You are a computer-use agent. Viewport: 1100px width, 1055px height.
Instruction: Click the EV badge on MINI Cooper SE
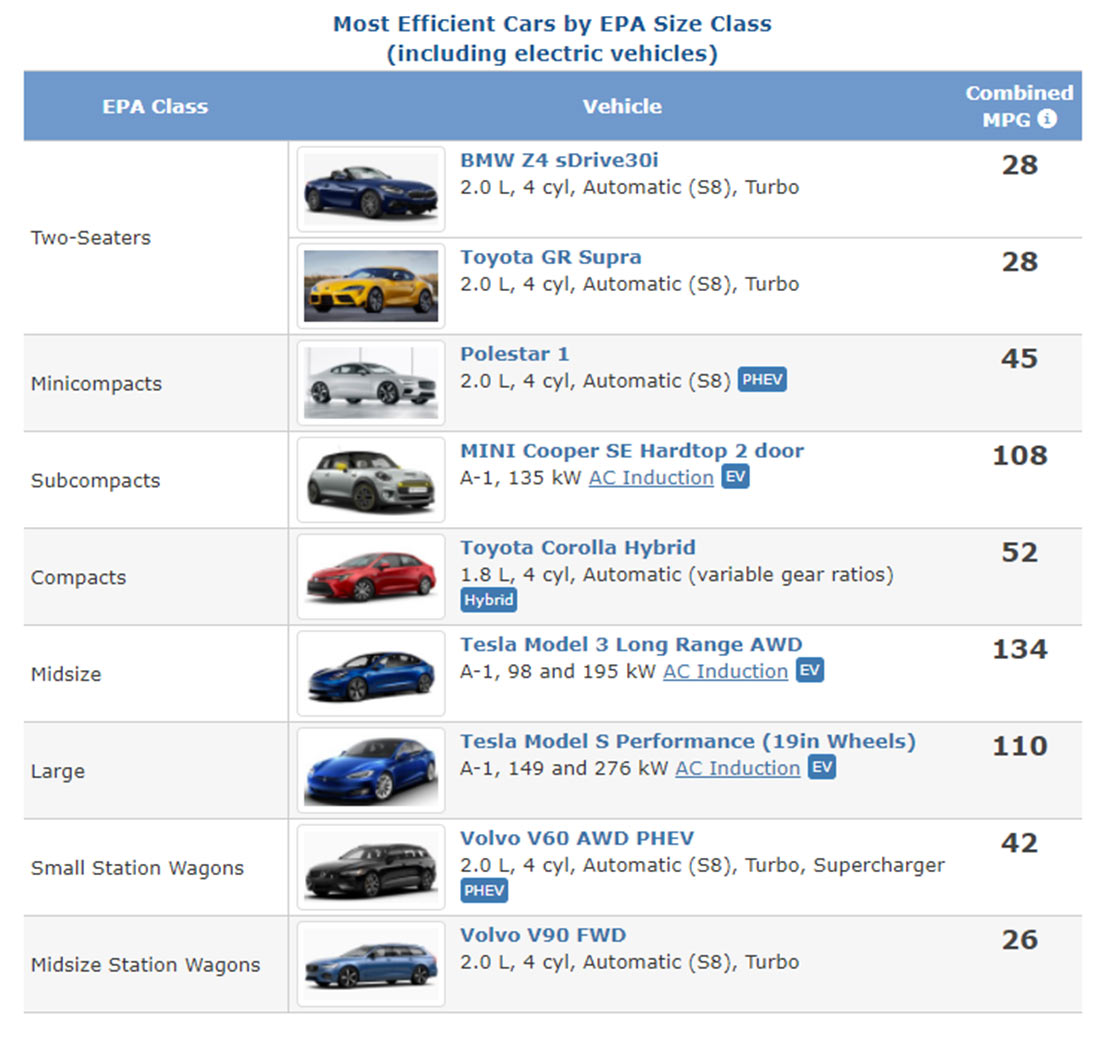(735, 477)
